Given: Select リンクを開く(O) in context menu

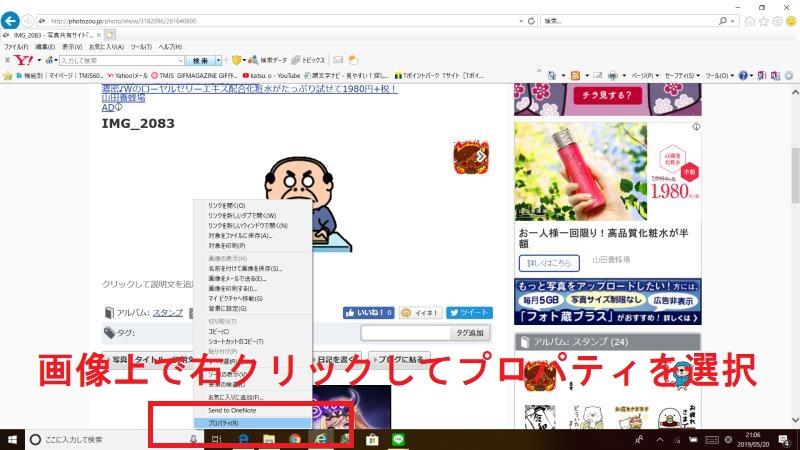Looking at the screenshot, I should click(253, 205).
